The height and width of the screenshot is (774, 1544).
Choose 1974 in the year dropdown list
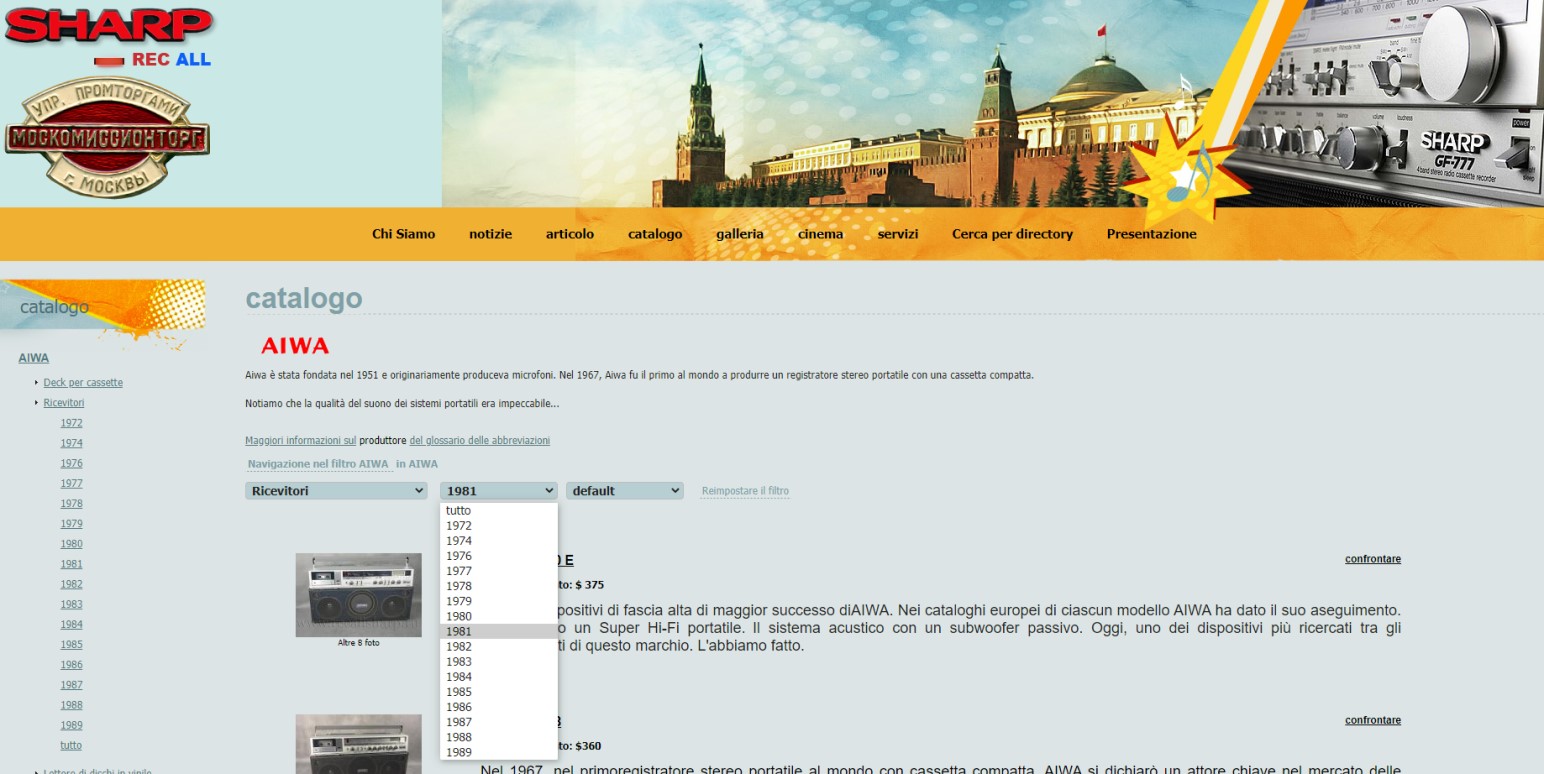pyautogui.click(x=499, y=541)
